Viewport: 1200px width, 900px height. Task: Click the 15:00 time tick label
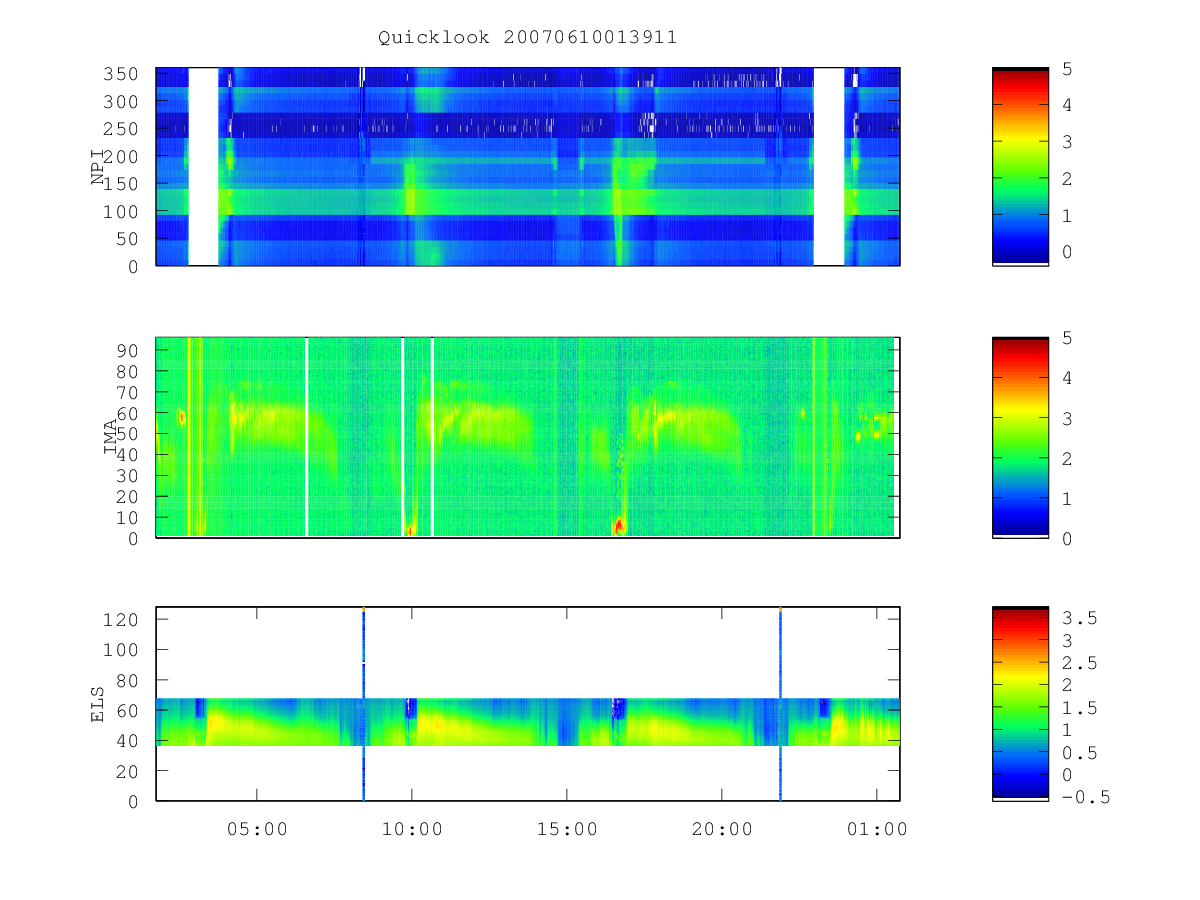tap(567, 829)
